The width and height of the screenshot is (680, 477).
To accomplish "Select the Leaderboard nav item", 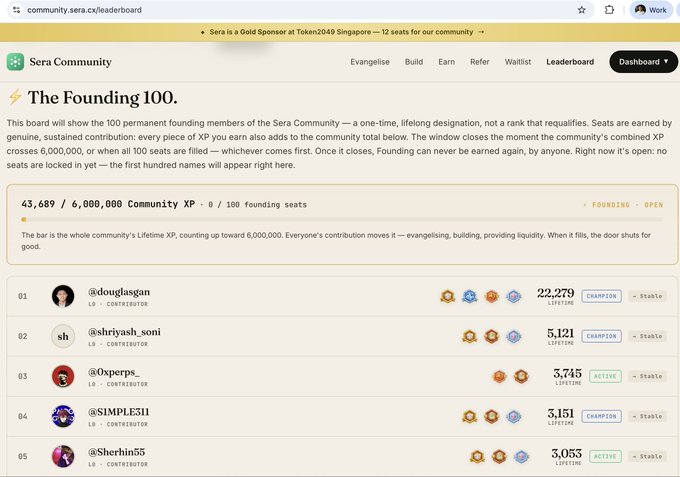I will [570, 62].
